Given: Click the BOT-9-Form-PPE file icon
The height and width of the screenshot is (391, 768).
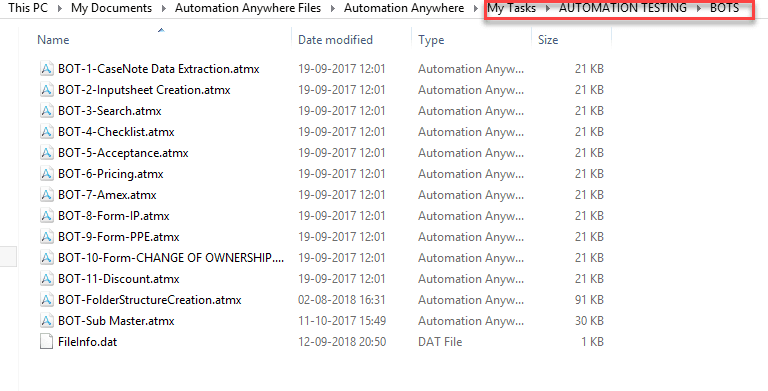Looking at the screenshot, I should 46,237.
